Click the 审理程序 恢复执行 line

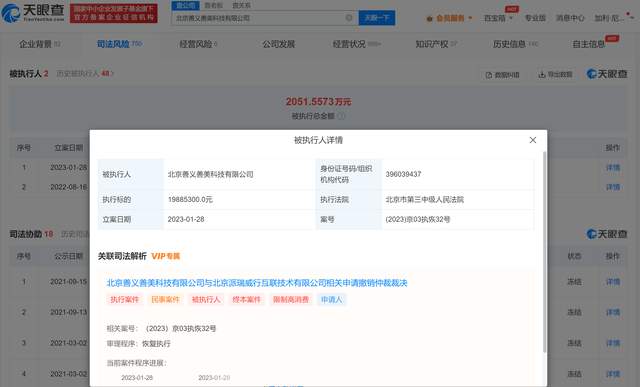(139, 344)
